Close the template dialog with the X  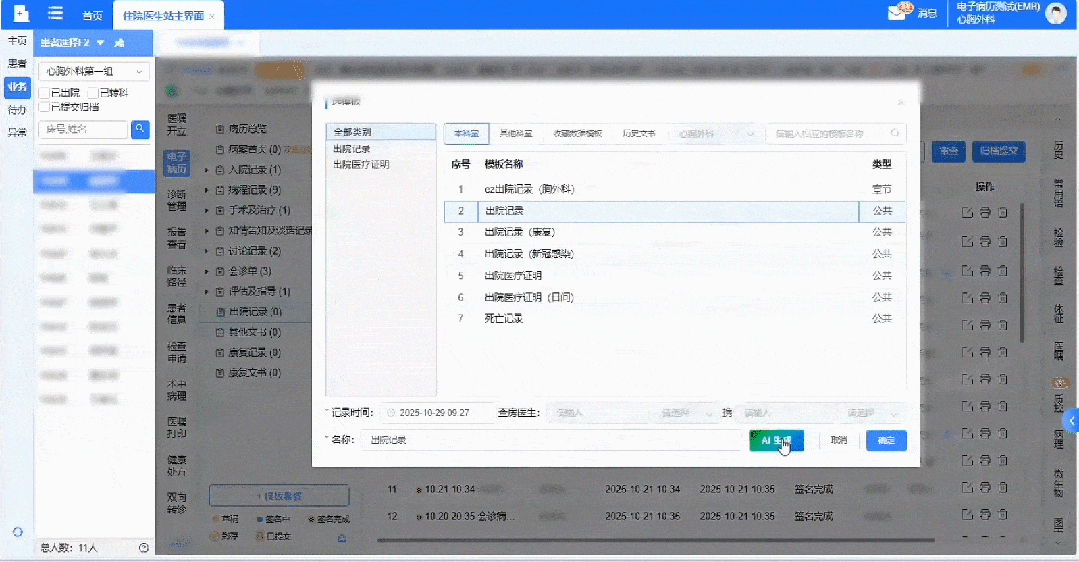click(900, 103)
